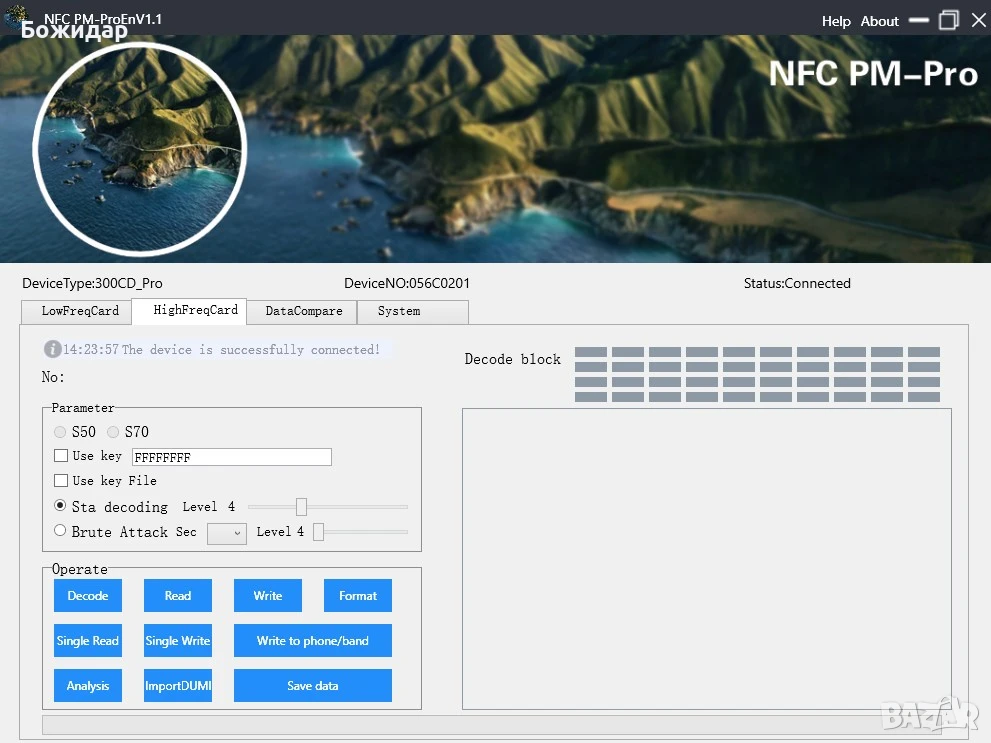991x743 pixels.
Task: Click the first Decode block indicator cell
Action: pyautogui.click(x=591, y=352)
